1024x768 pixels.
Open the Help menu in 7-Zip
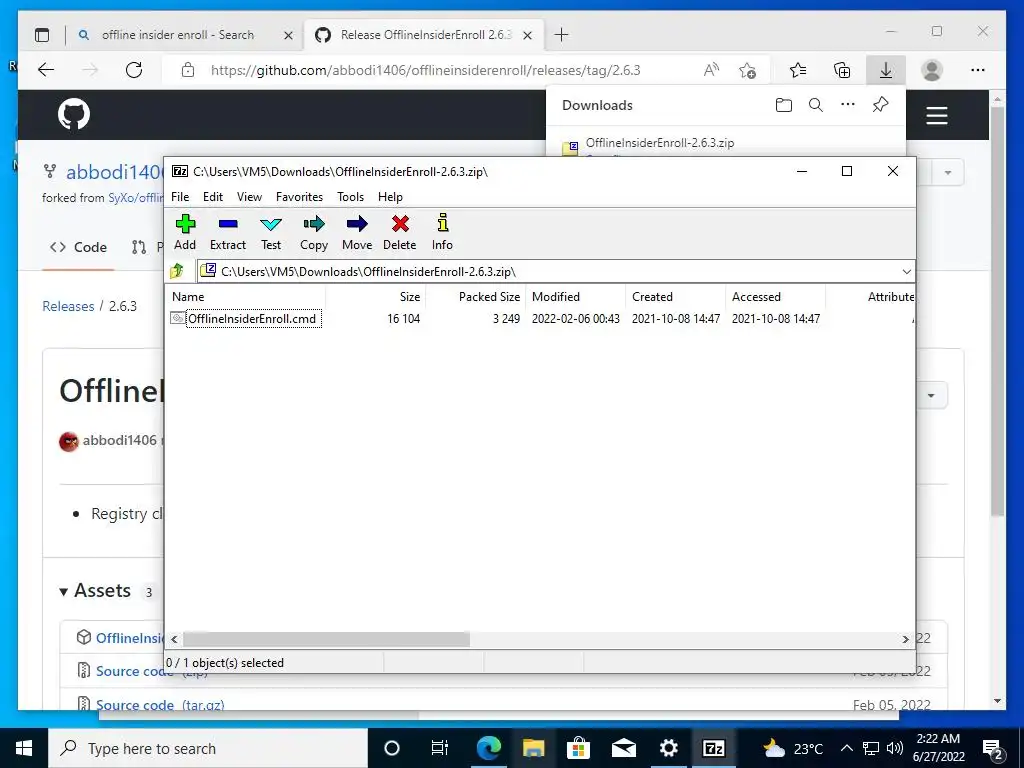(x=390, y=197)
